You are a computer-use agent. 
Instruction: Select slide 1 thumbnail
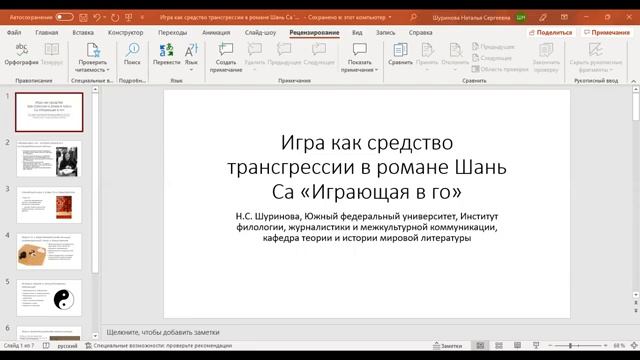point(49,112)
